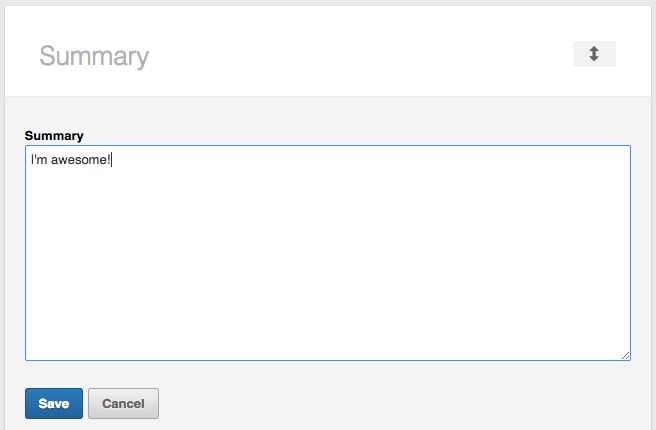Click the white Summary header bar
The width and height of the screenshot is (656, 430).
[x=328, y=51]
